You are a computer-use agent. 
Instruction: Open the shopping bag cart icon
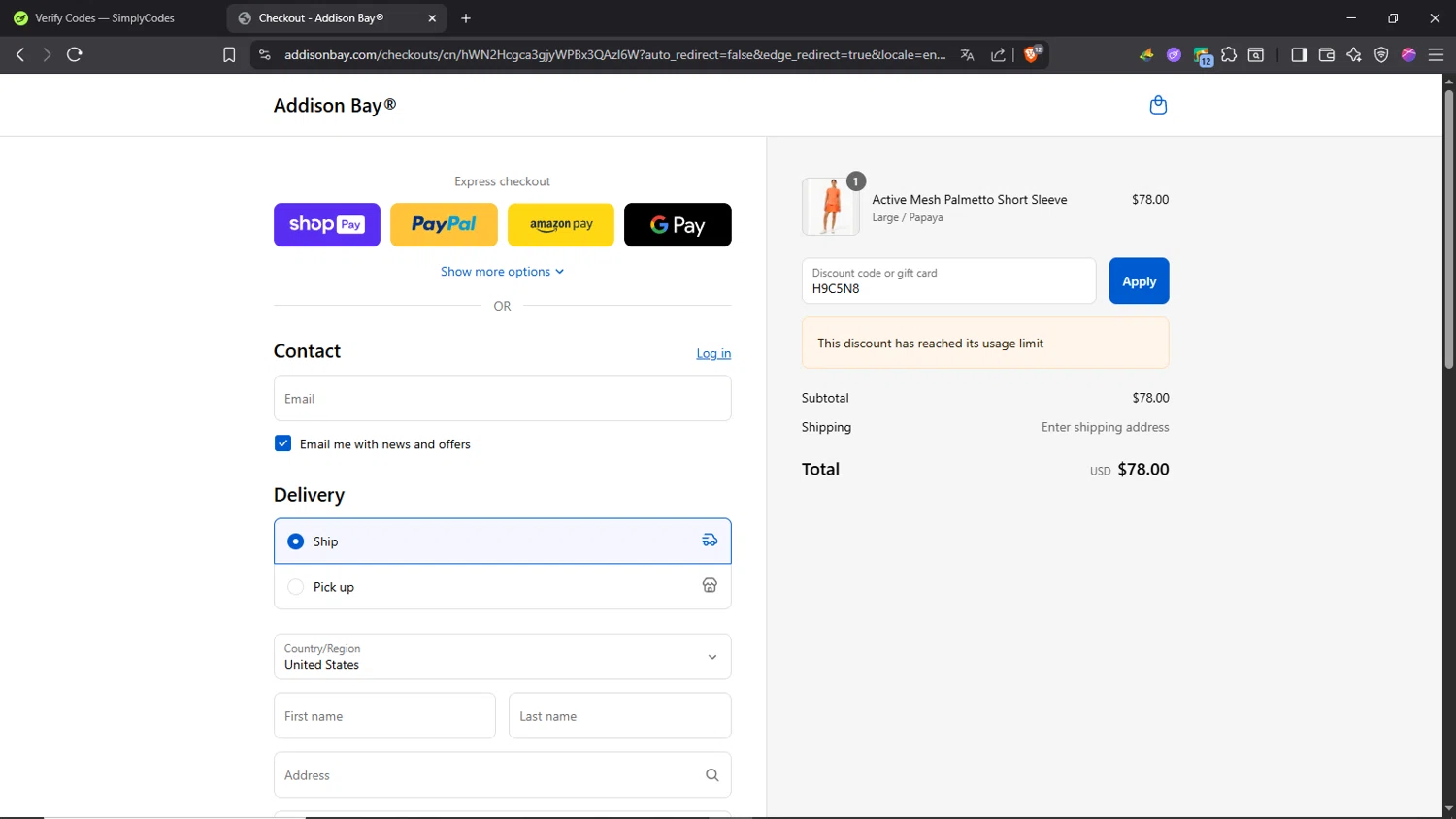pyautogui.click(x=1158, y=105)
